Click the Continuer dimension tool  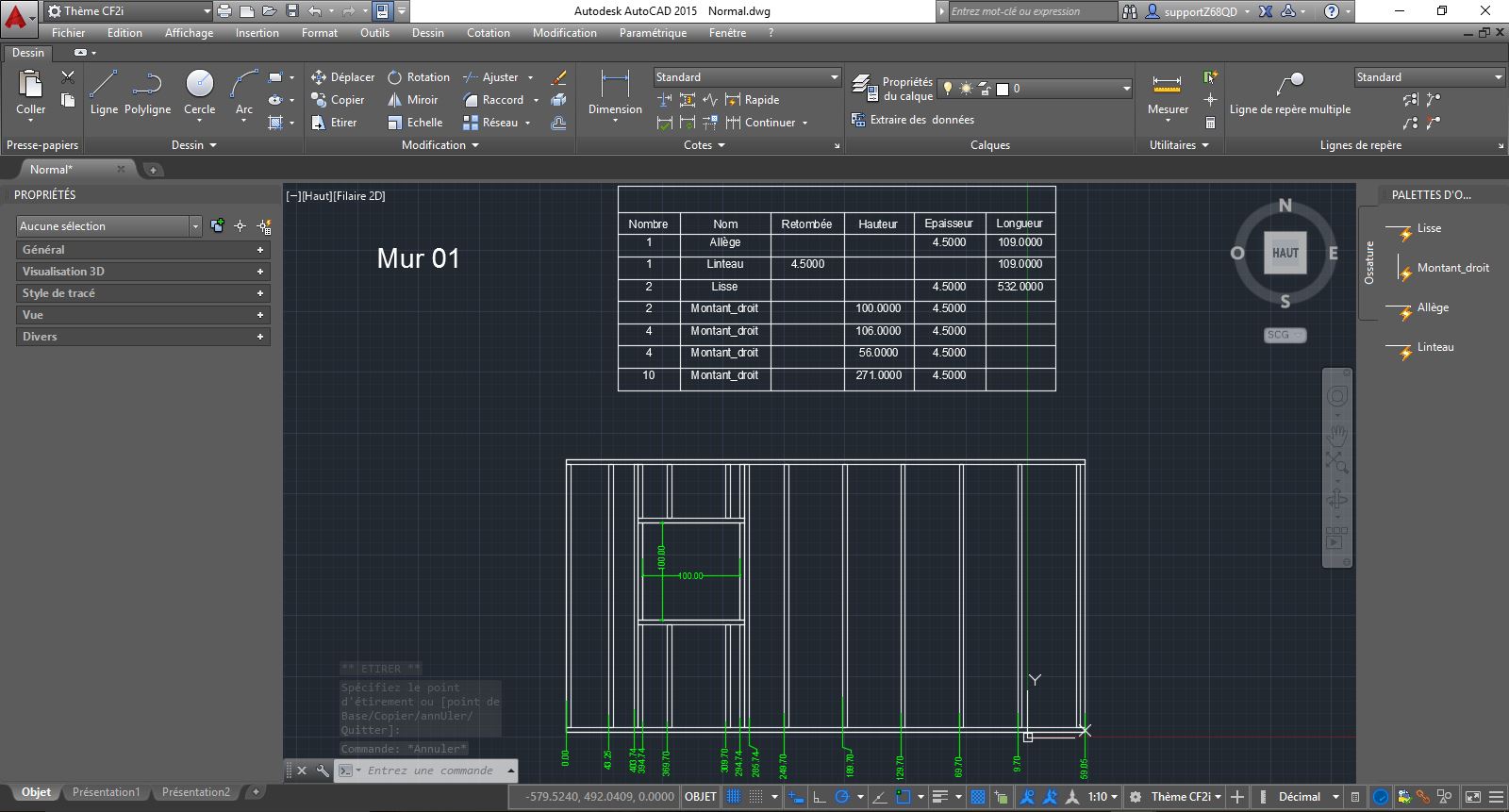[760, 123]
